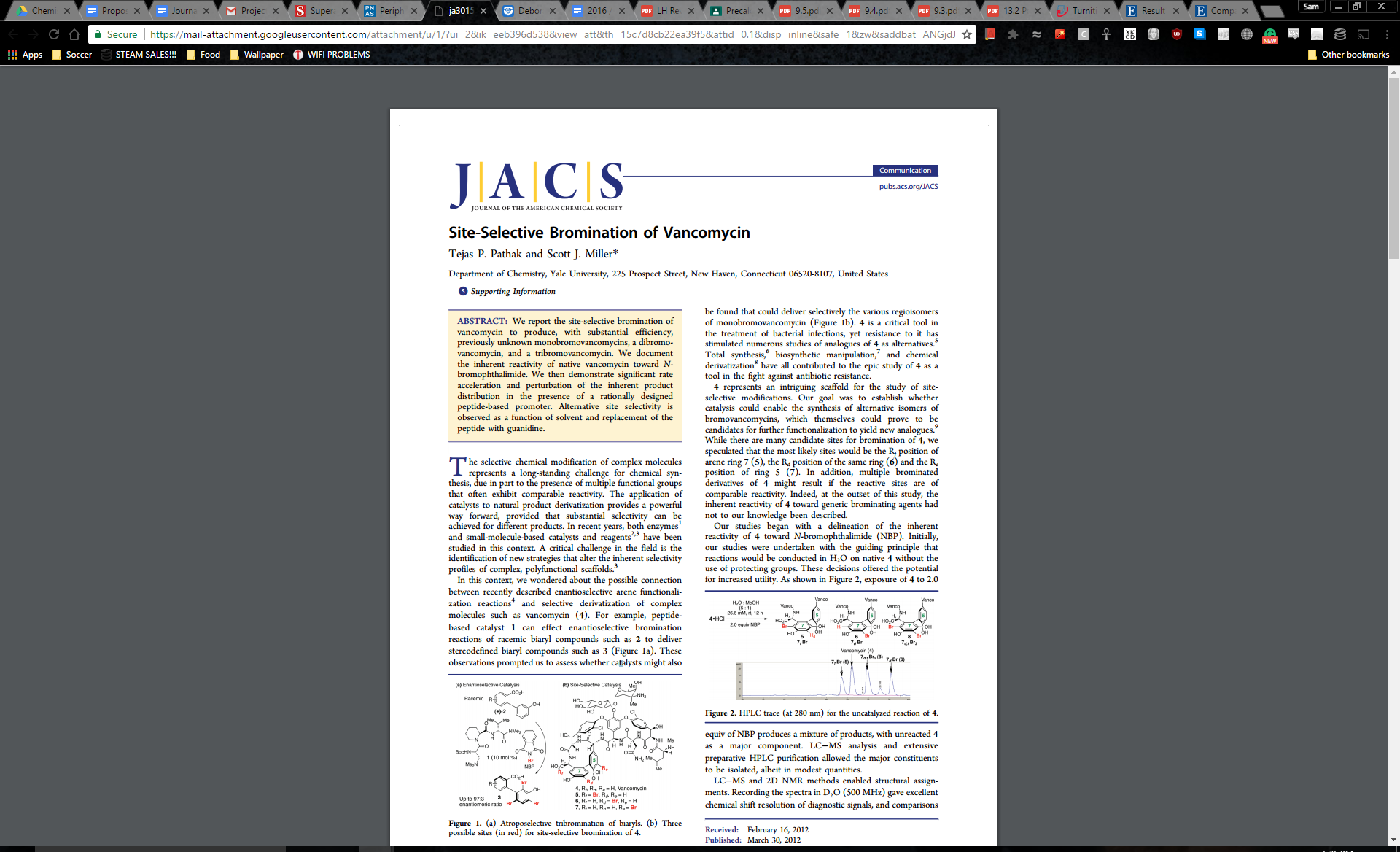
Task: Open the uBlock Origin extension
Action: [1177, 34]
